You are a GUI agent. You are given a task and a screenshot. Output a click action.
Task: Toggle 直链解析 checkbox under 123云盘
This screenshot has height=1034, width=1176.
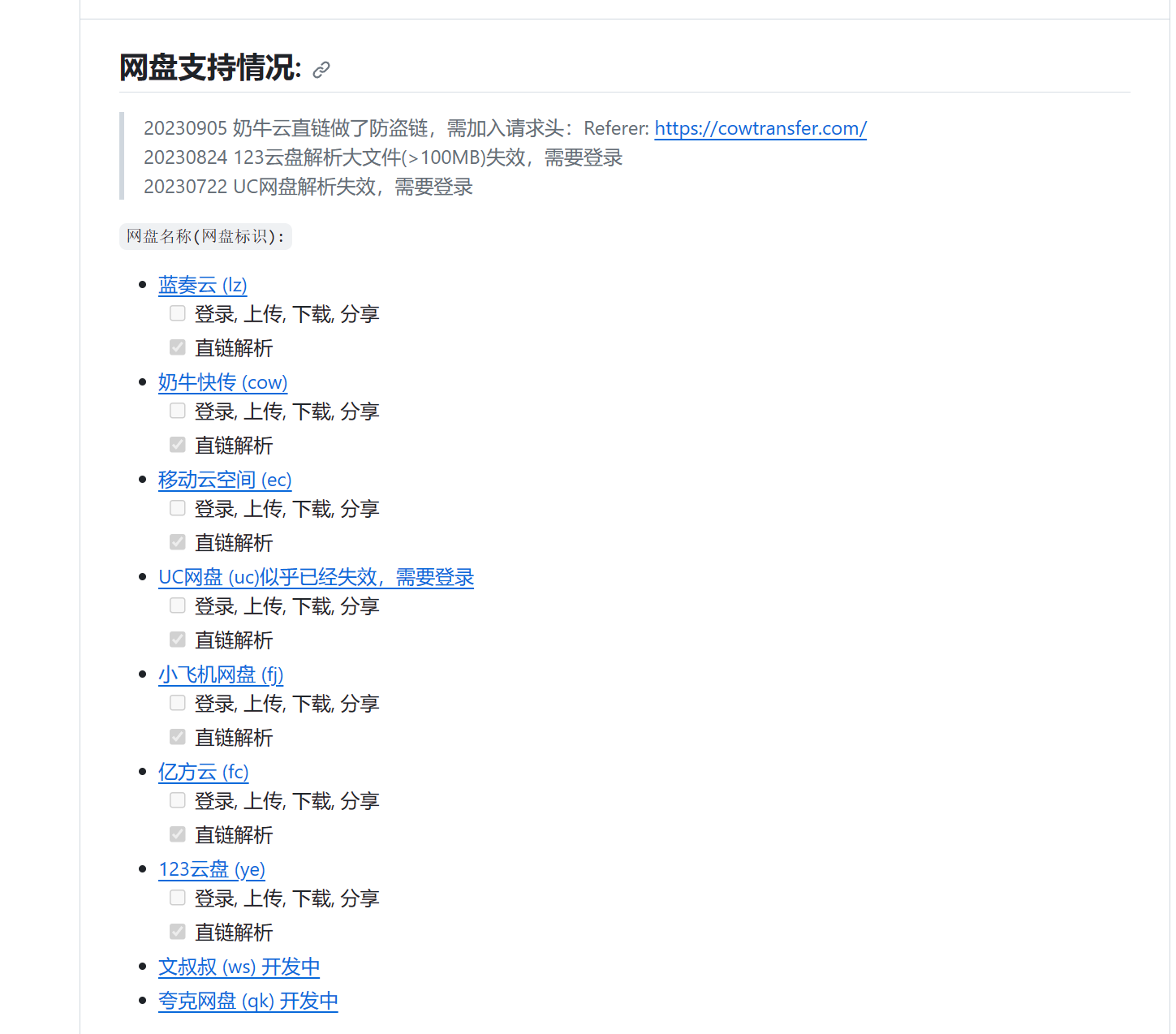pyautogui.click(x=178, y=932)
